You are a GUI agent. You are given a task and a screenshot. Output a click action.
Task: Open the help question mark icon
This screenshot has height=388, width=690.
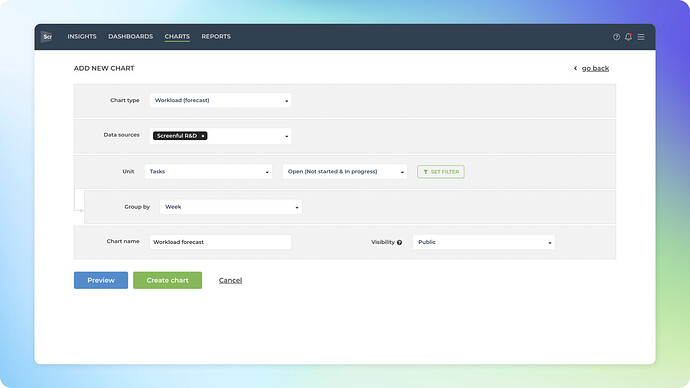pos(616,37)
